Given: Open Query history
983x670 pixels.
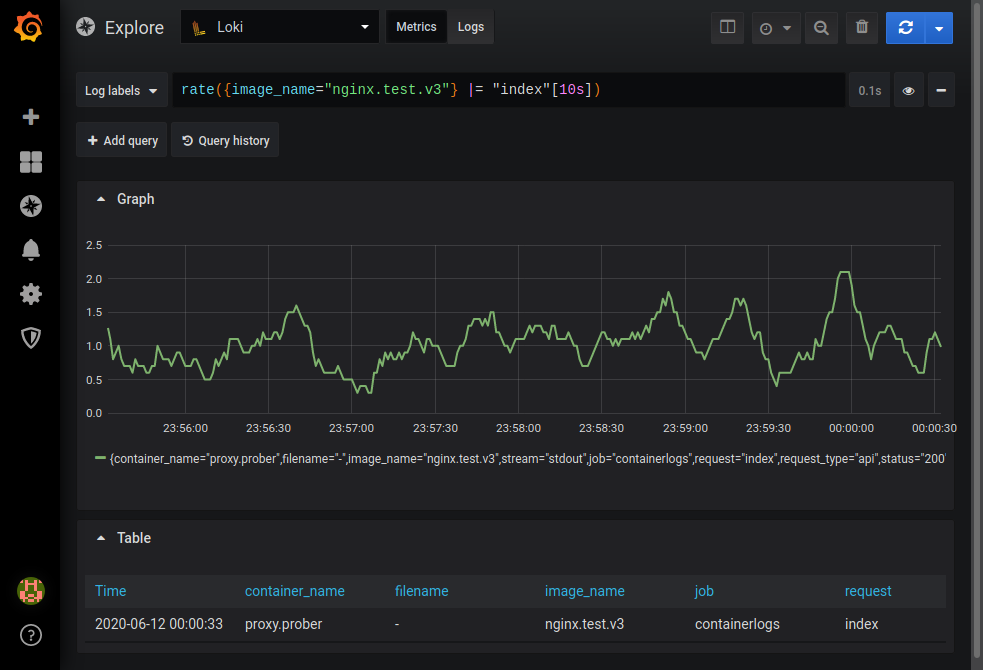Looking at the screenshot, I should click(x=225, y=140).
